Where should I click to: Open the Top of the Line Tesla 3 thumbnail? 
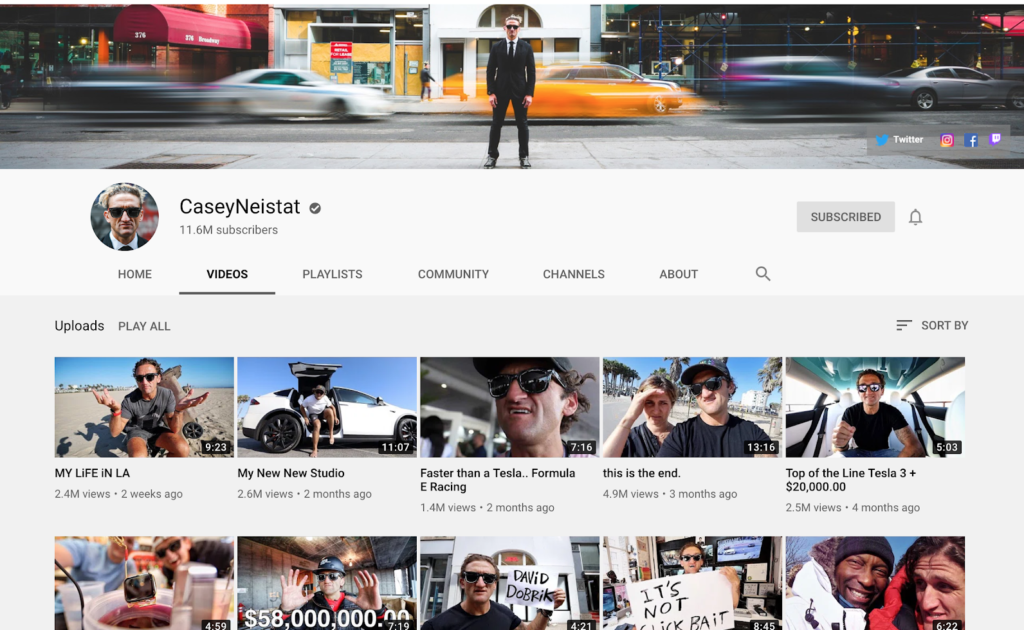pos(875,407)
